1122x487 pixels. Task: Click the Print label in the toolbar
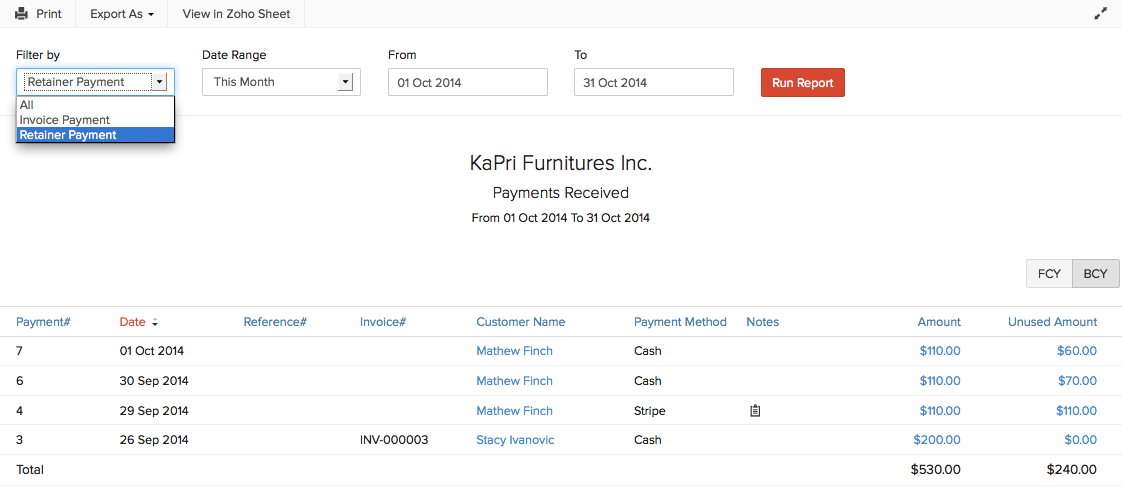coord(49,14)
